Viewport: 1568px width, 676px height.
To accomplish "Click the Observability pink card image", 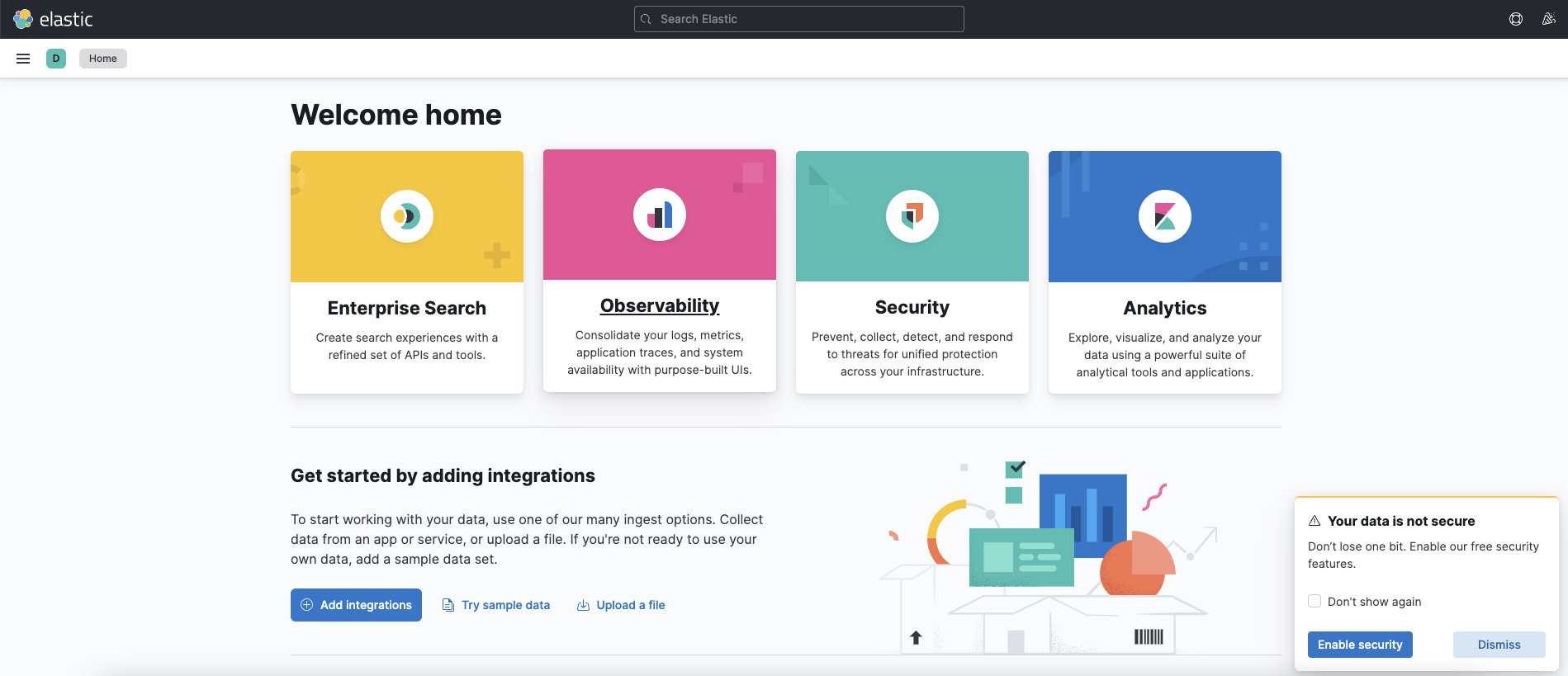I will (x=660, y=215).
